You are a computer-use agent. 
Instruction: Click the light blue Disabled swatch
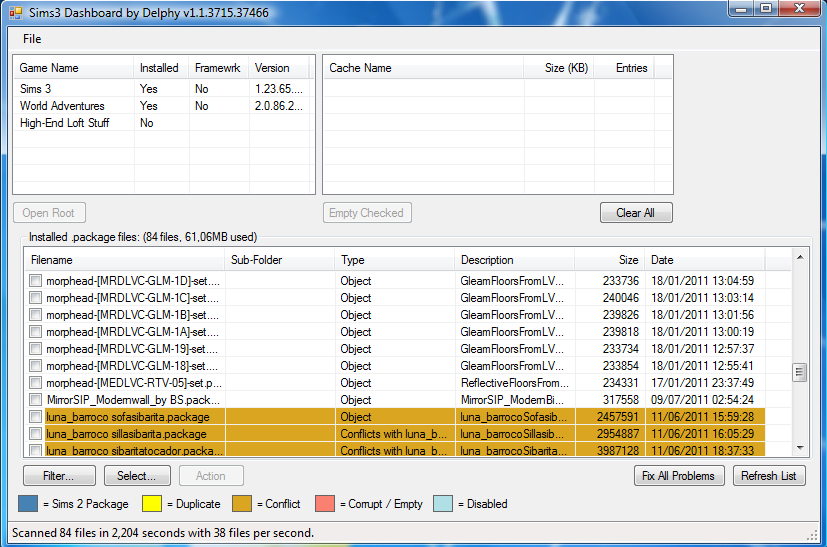(443, 504)
